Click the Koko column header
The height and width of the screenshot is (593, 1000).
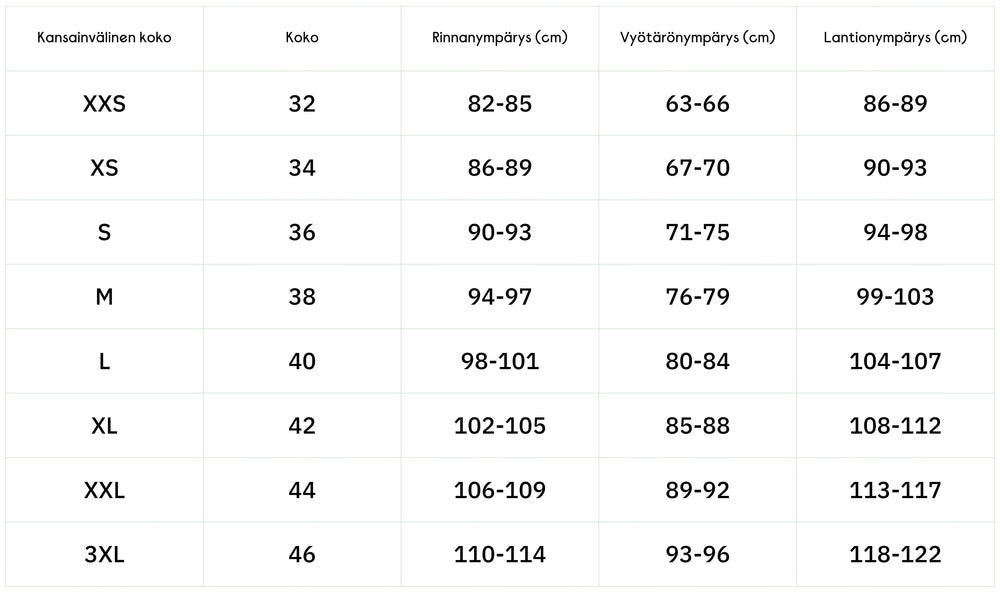click(302, 38)
